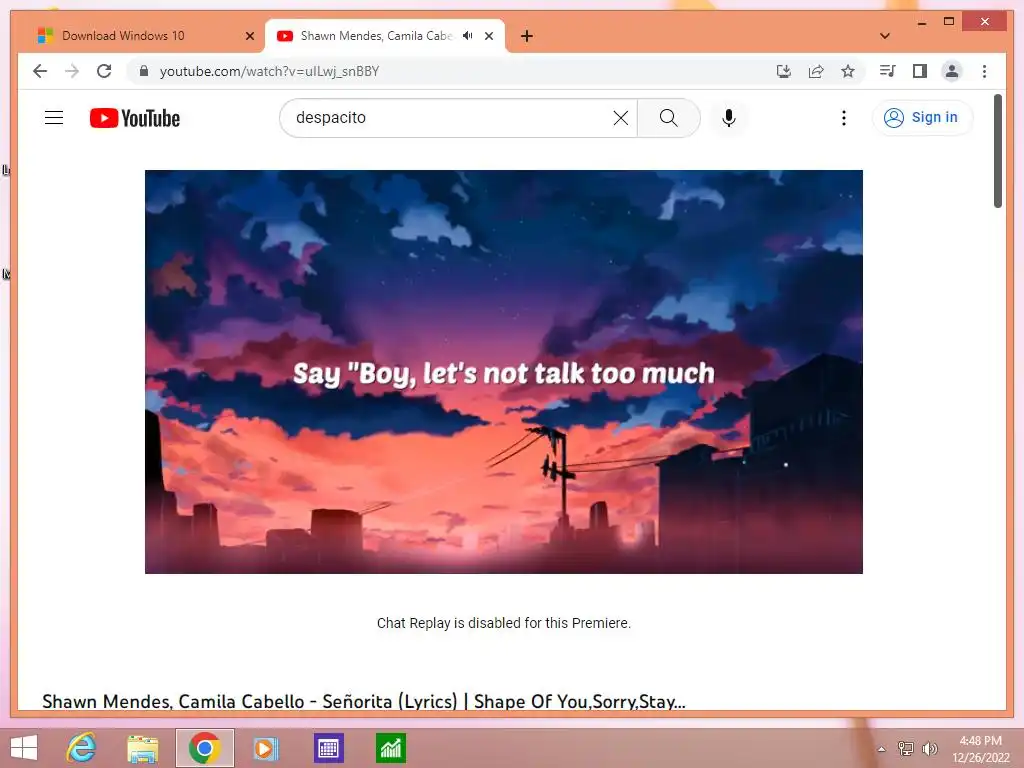Open the media player taskbar icon
The height and width of the screenshot is (768, 1024).
265,748
